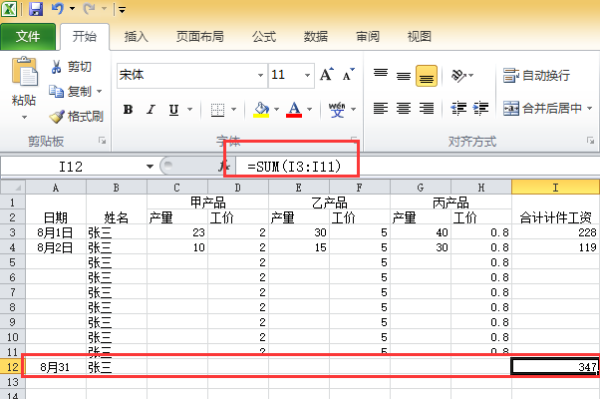Toggle Underline formatting

coord(174,110)
